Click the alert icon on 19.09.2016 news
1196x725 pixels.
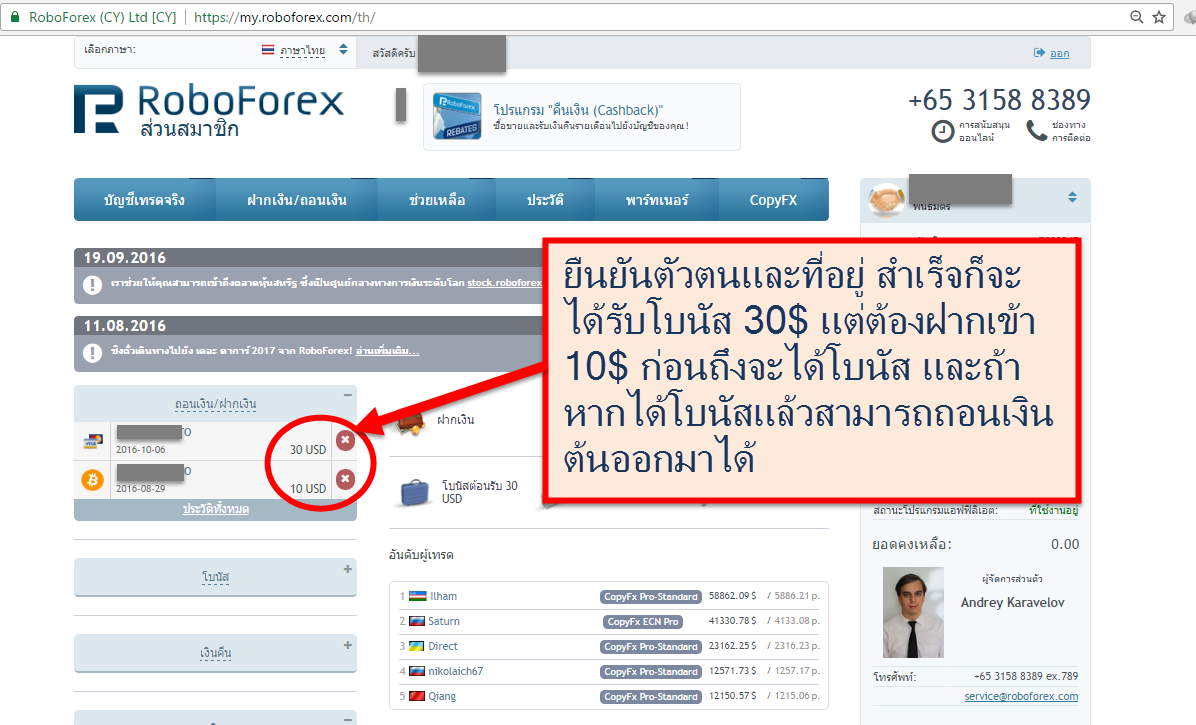coord(92,284)
